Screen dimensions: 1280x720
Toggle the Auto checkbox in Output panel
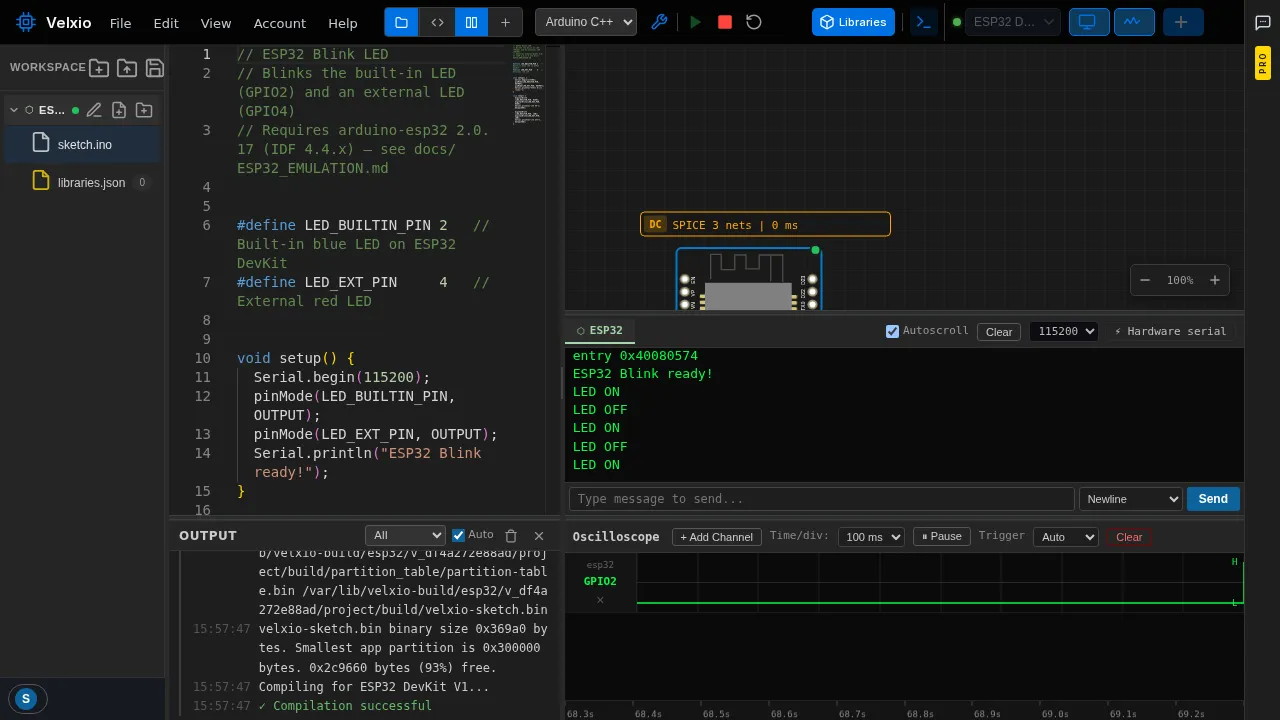(x=459, y=535)
